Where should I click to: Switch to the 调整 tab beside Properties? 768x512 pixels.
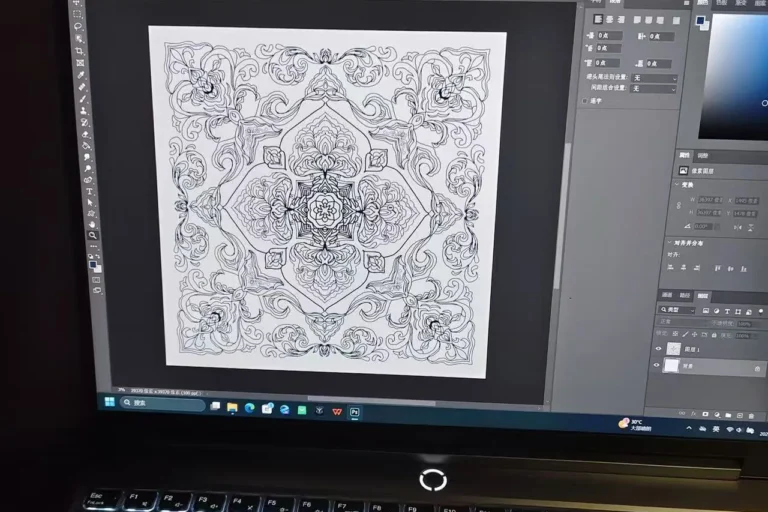(x=703, y=156)
